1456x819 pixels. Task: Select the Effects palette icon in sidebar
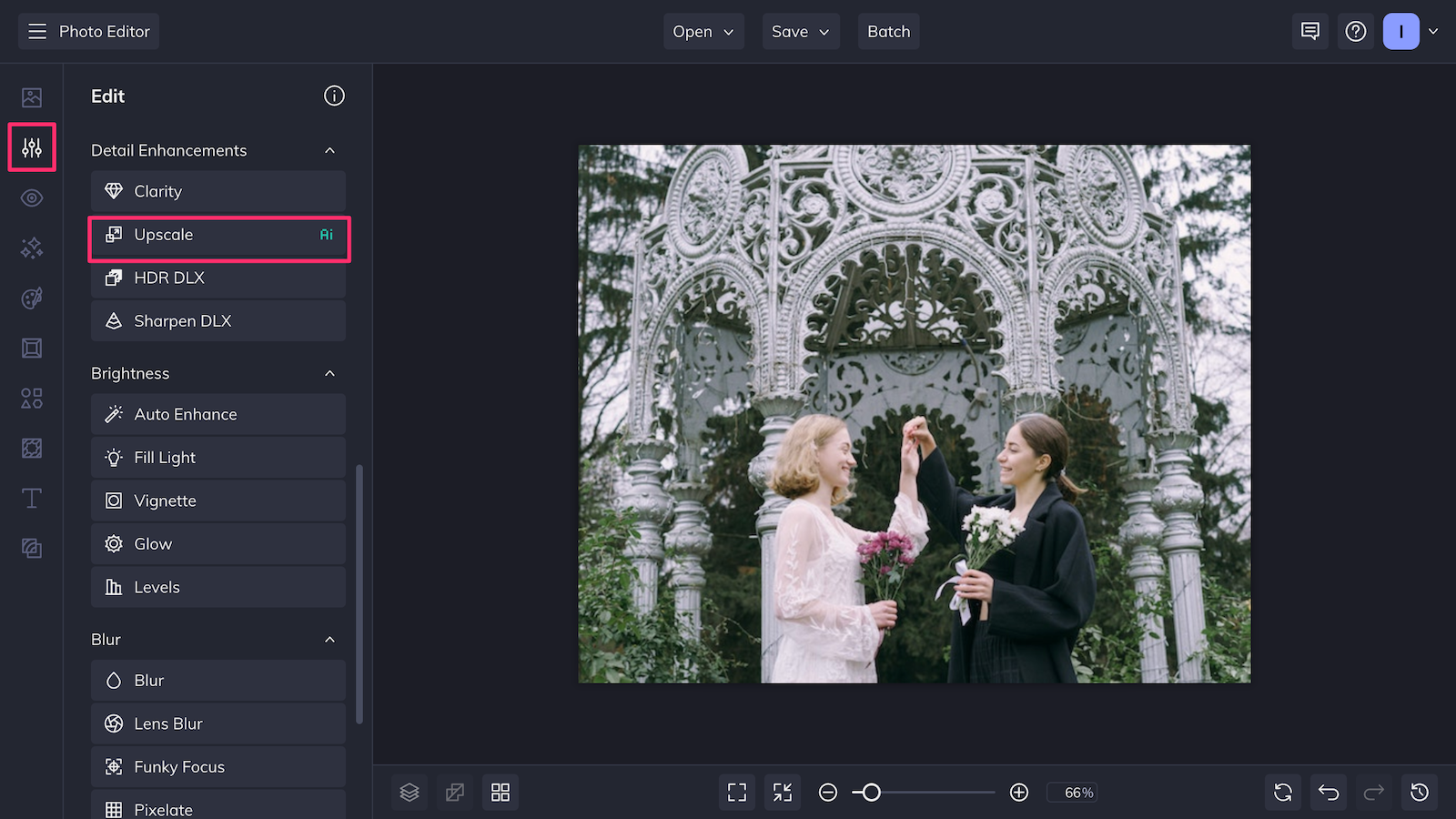coord(31,298)
